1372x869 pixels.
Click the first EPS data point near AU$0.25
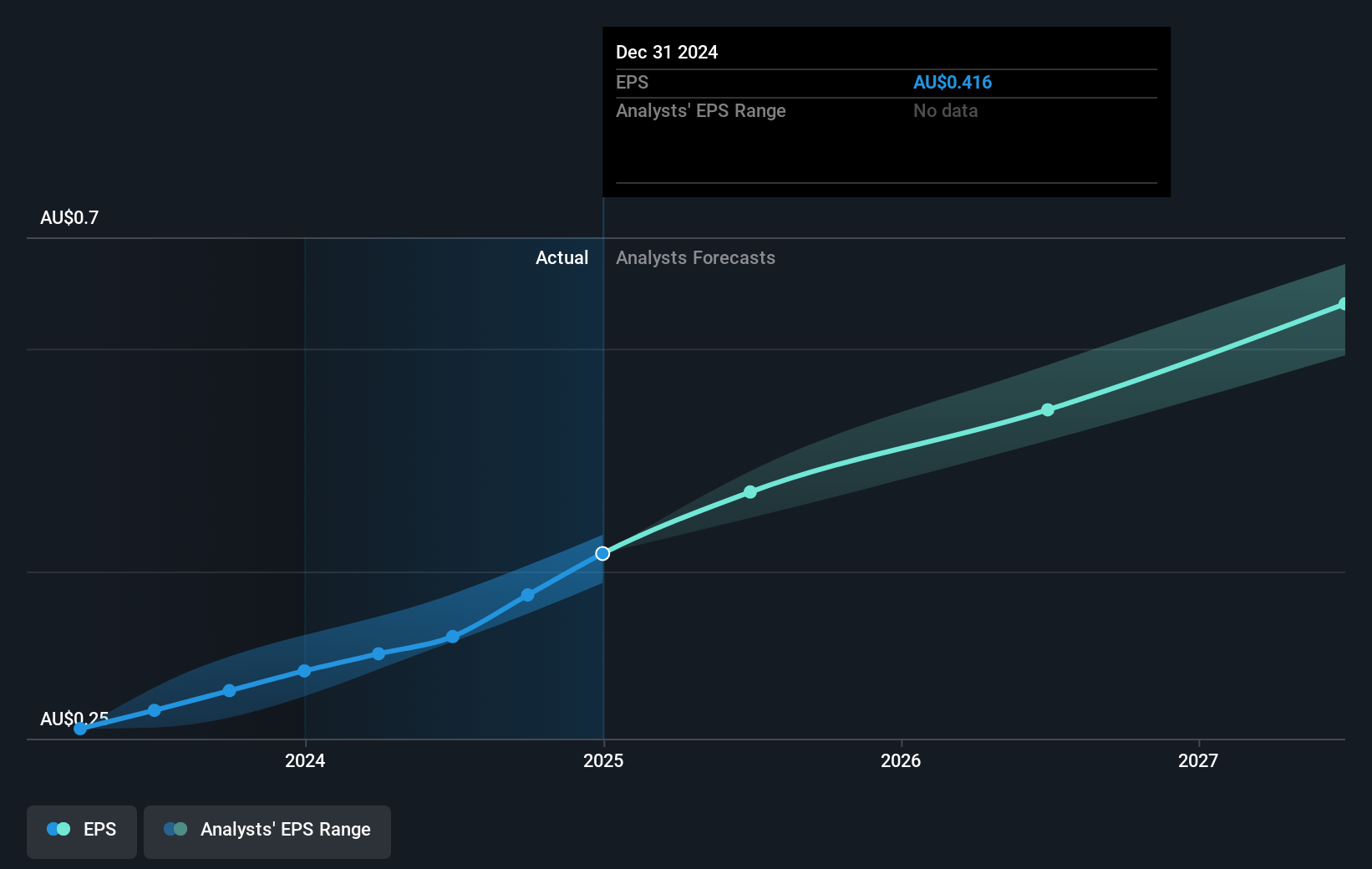click(x=80, y=729)
